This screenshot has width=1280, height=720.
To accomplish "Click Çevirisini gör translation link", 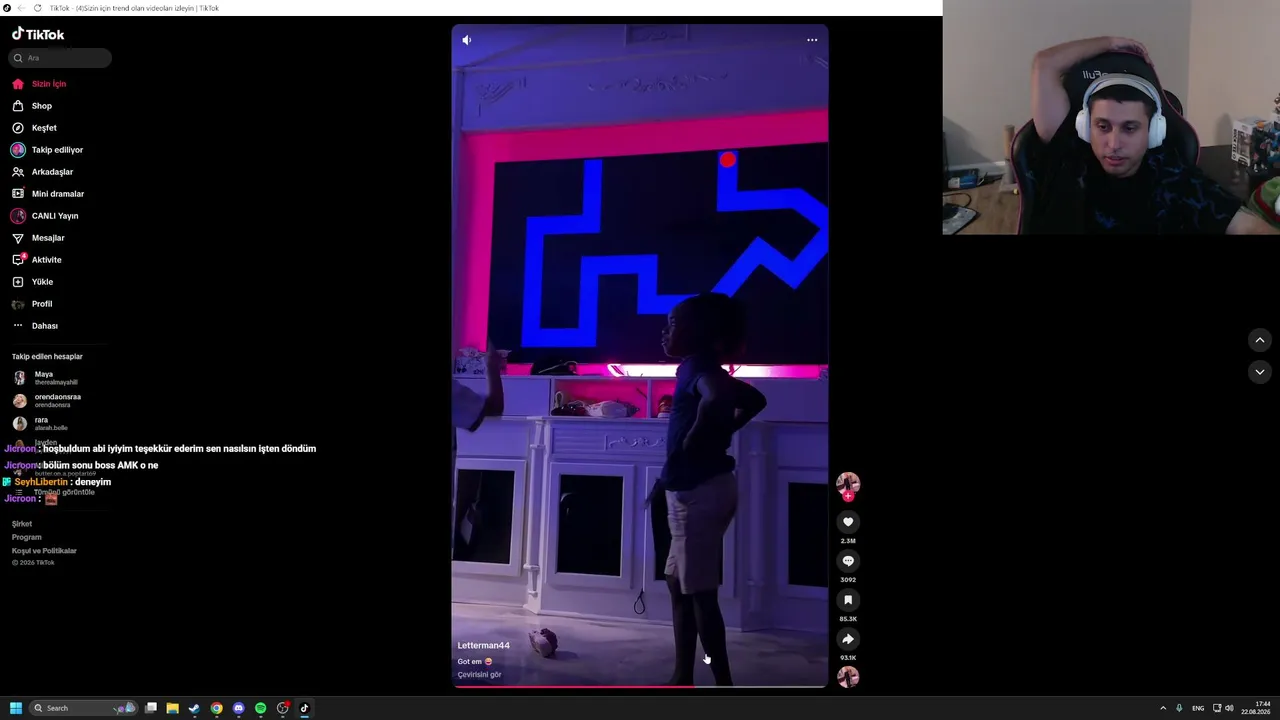I will tap(480, 675).
